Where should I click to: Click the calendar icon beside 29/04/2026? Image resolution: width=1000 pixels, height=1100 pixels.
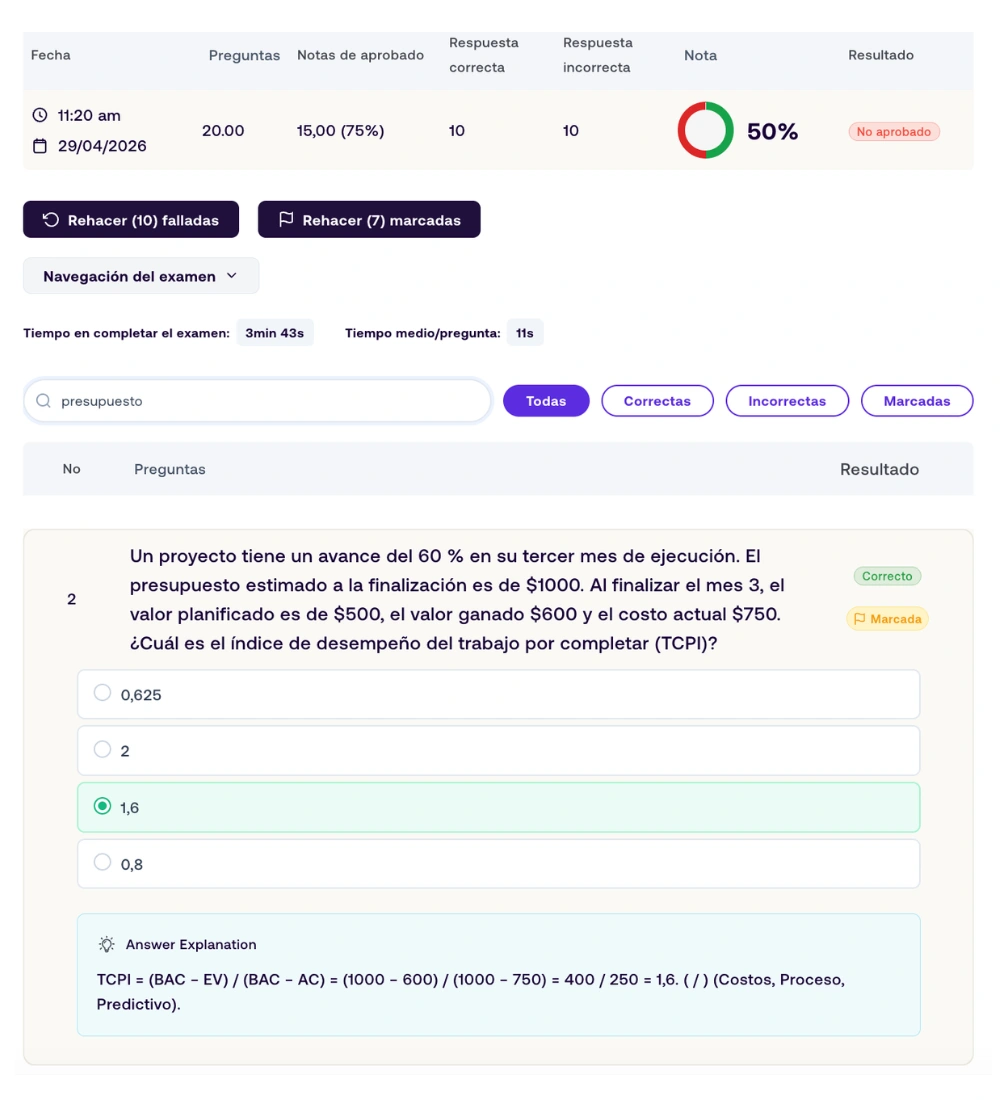[40, 146]
